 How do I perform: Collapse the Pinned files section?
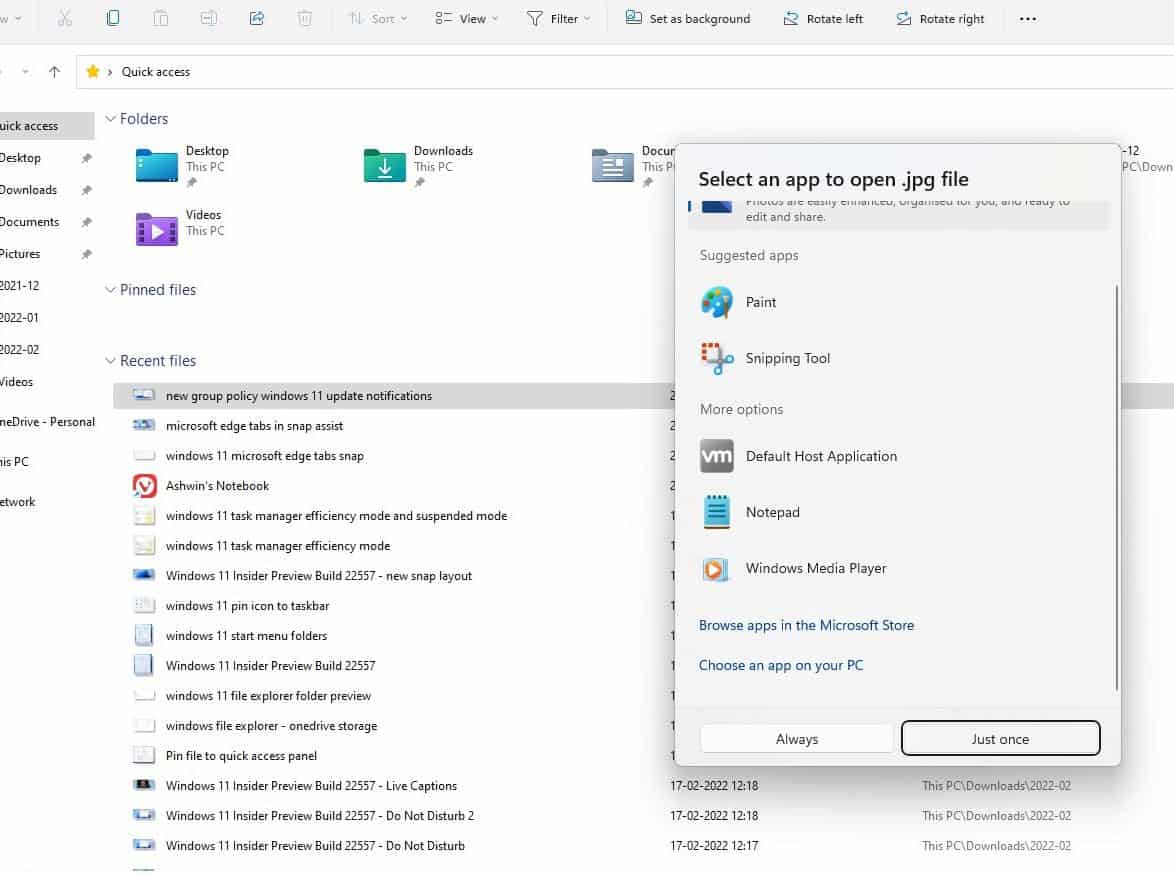coord(110,289)
